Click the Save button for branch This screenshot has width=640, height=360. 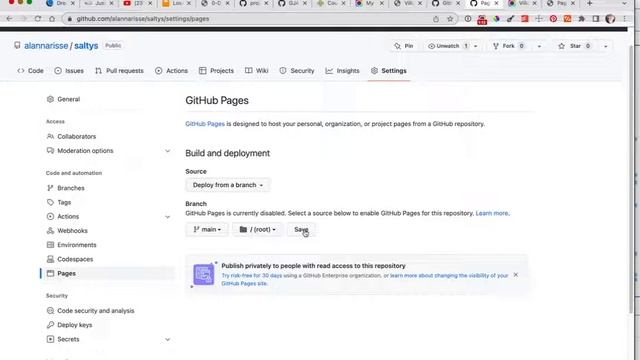click(301, 229)
